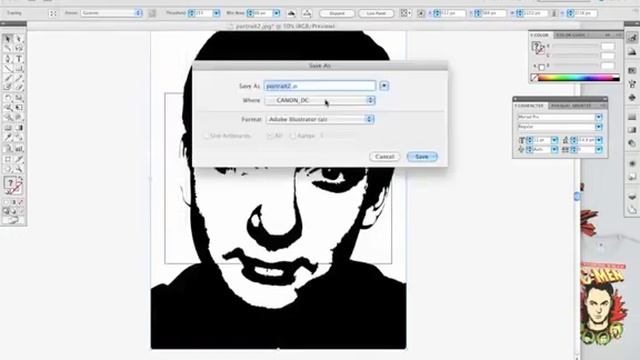Open the Format dropdown in Save As
Image resolution: width=640 pixels, height=360 pixels.
click(320, 119)
